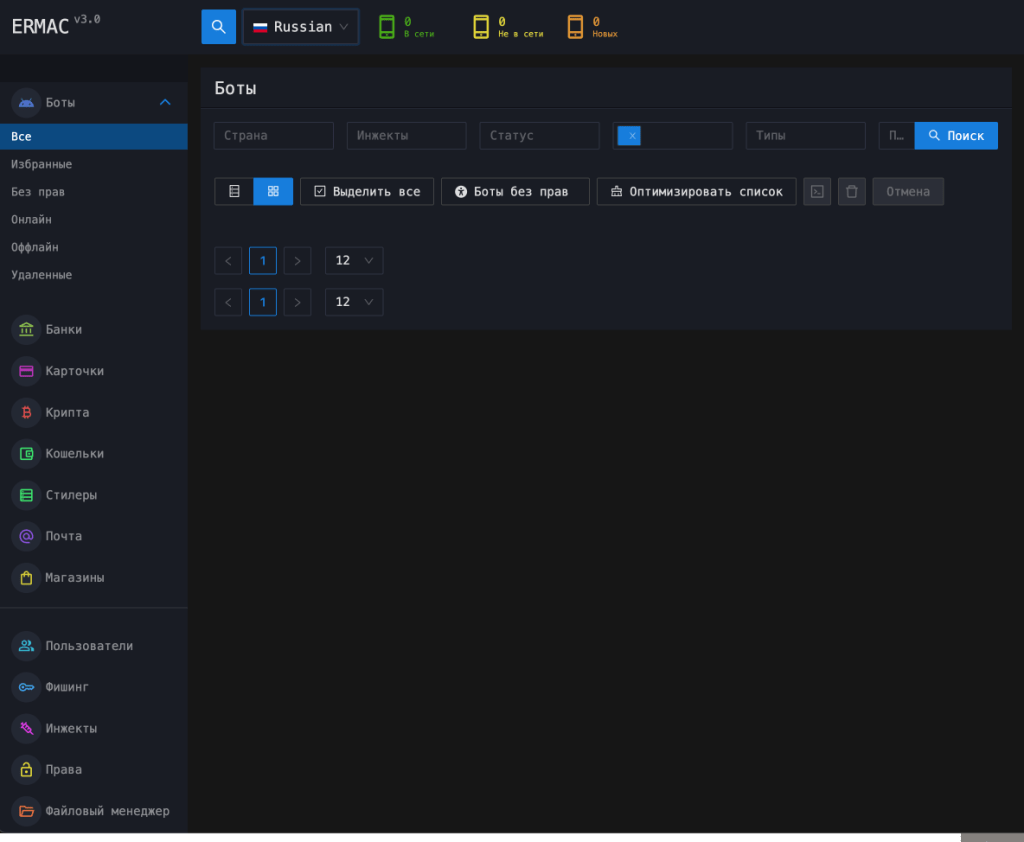The height and width of the screenshot is (842, 1024).
Task: Switch to grid view layout
Action: click(273, 192)
